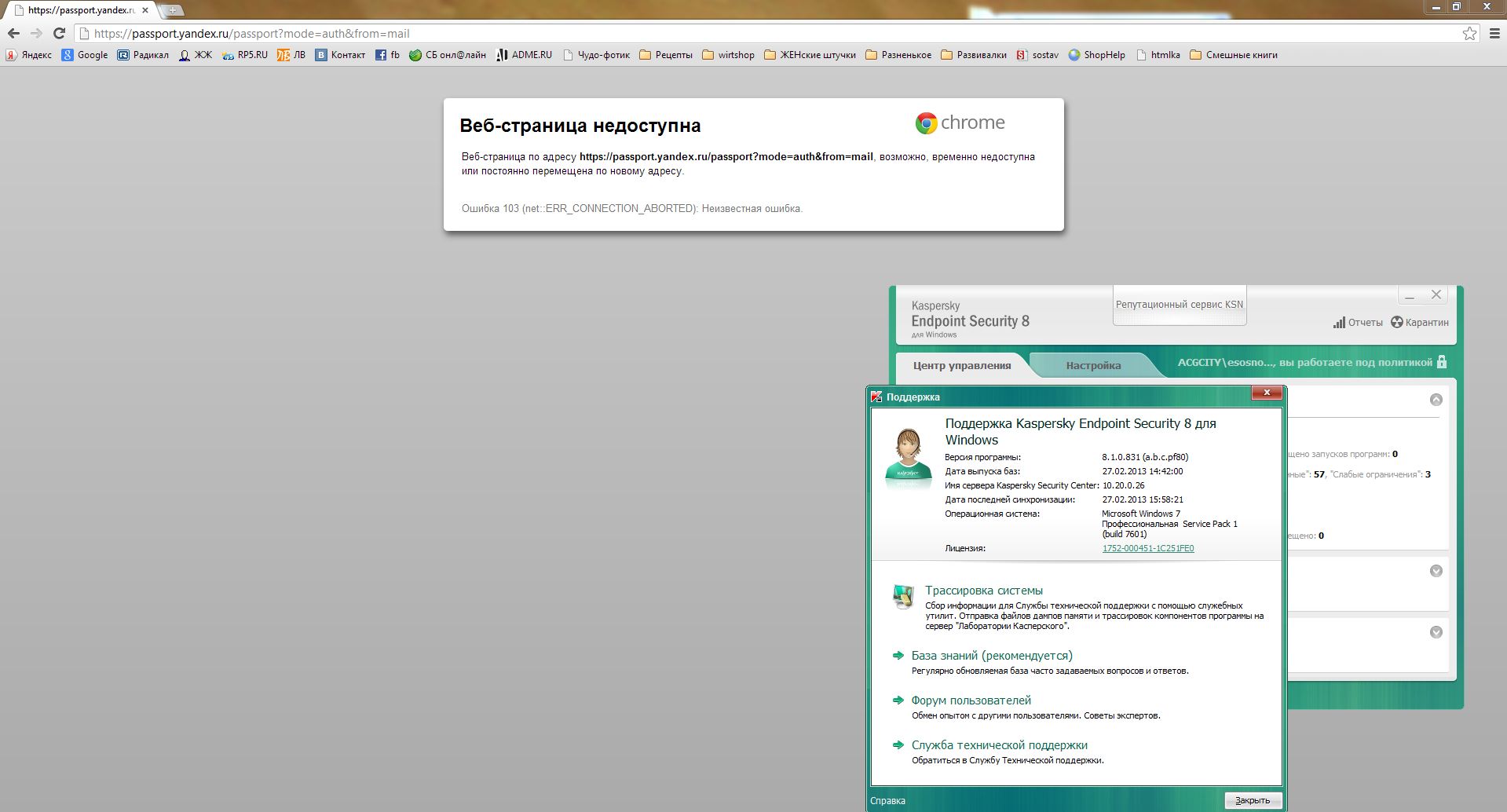Open the RP5.RU bookmark
This screenshot has height=812, width=1507.
pyautogui.click(x=244, y=55)
